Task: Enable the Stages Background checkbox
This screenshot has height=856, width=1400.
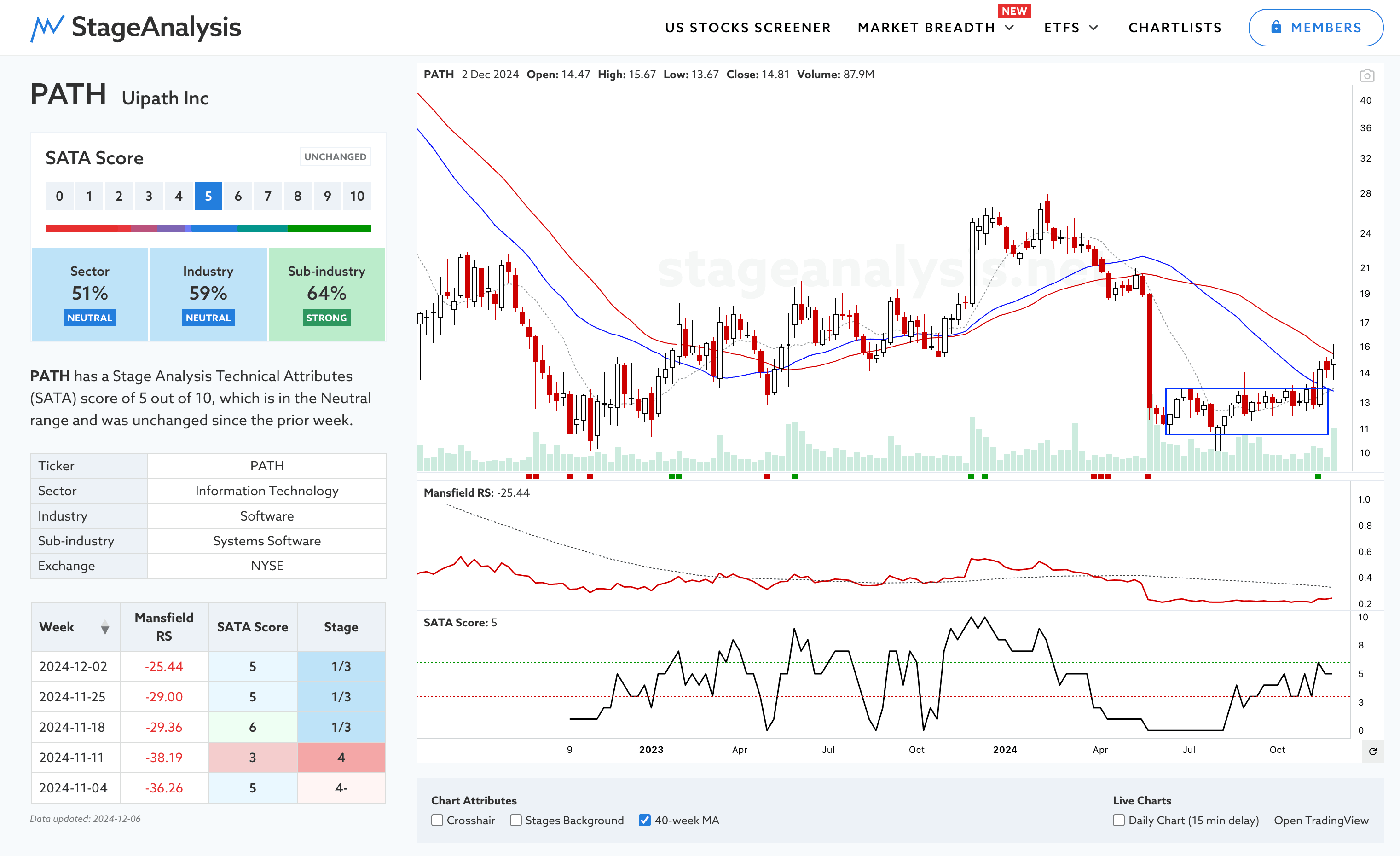Action: coord(515,820)
